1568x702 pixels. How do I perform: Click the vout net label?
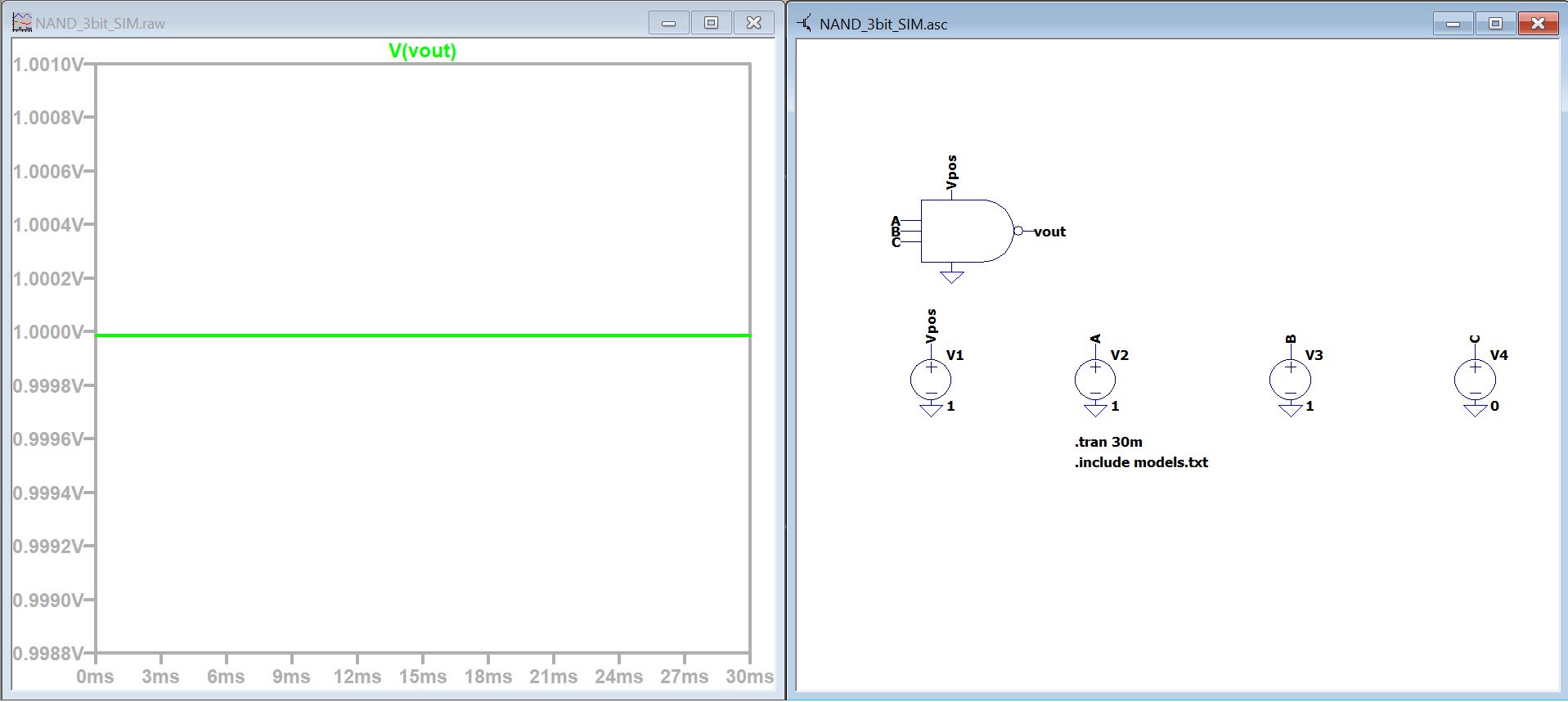[1049, 232]
